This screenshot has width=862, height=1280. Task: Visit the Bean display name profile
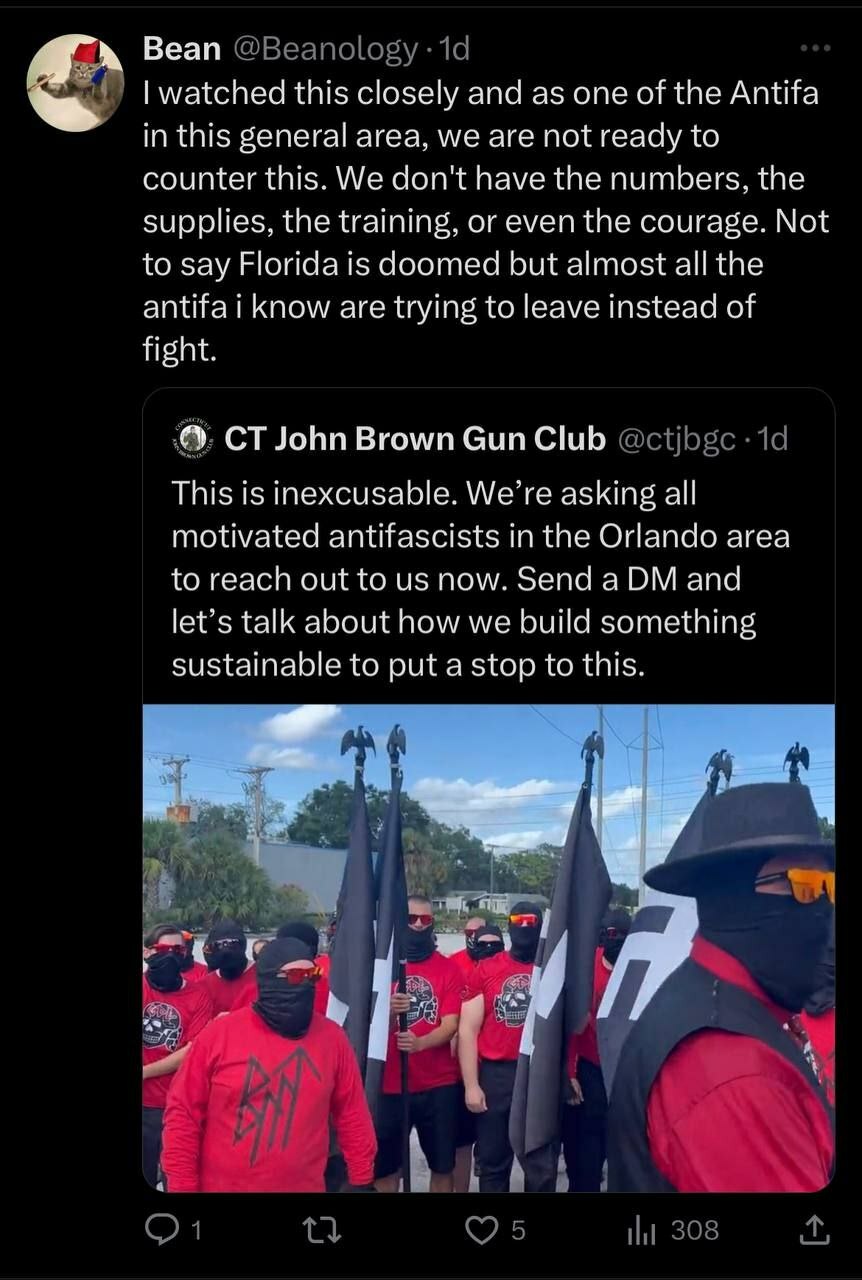[183, 47]
